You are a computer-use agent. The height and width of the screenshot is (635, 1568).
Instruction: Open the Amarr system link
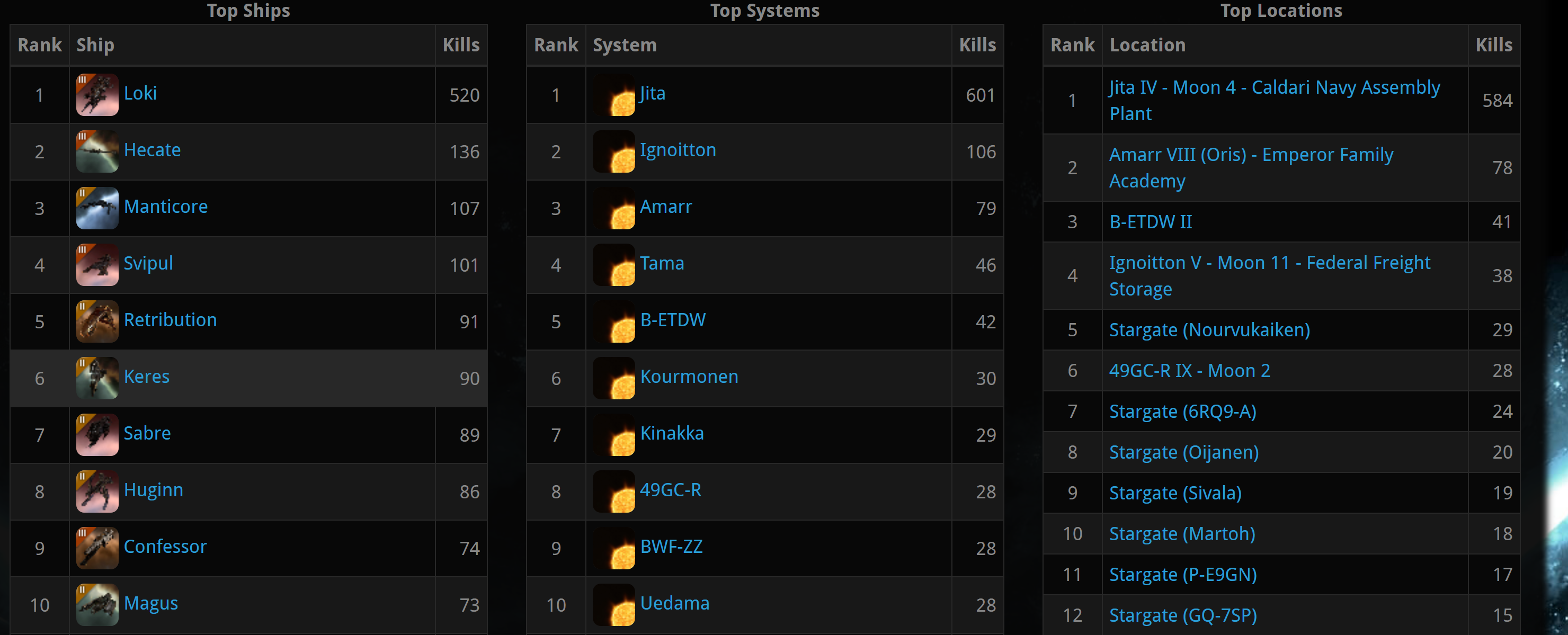[x=666, y=207]
